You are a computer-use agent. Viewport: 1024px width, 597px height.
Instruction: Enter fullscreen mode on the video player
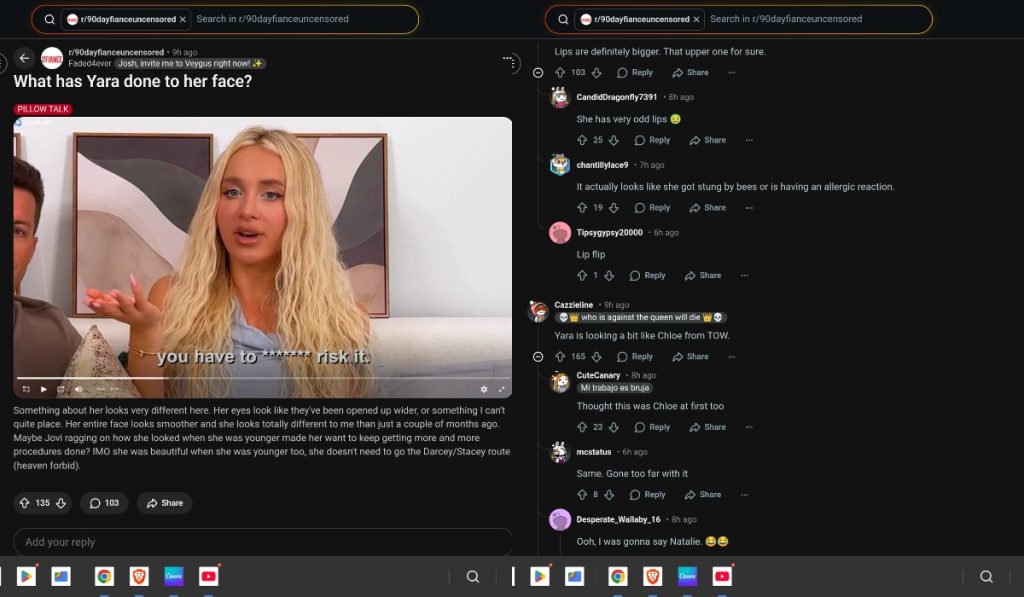(x=502, y=388)
